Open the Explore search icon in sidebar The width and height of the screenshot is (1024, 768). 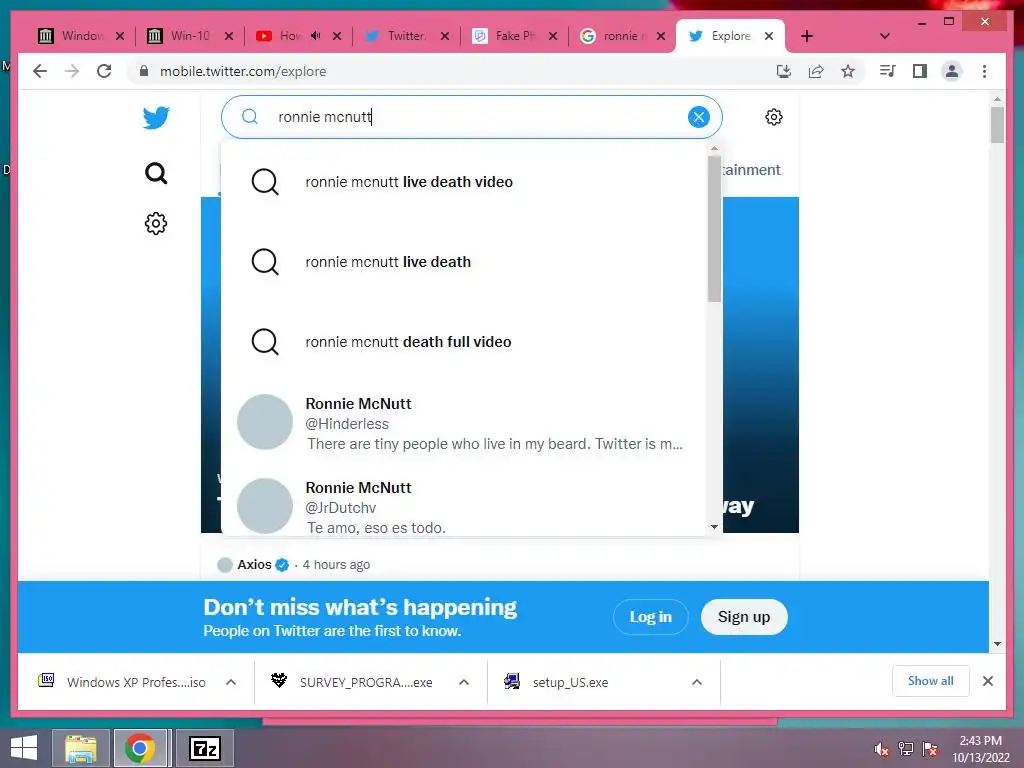click(156, 173)
